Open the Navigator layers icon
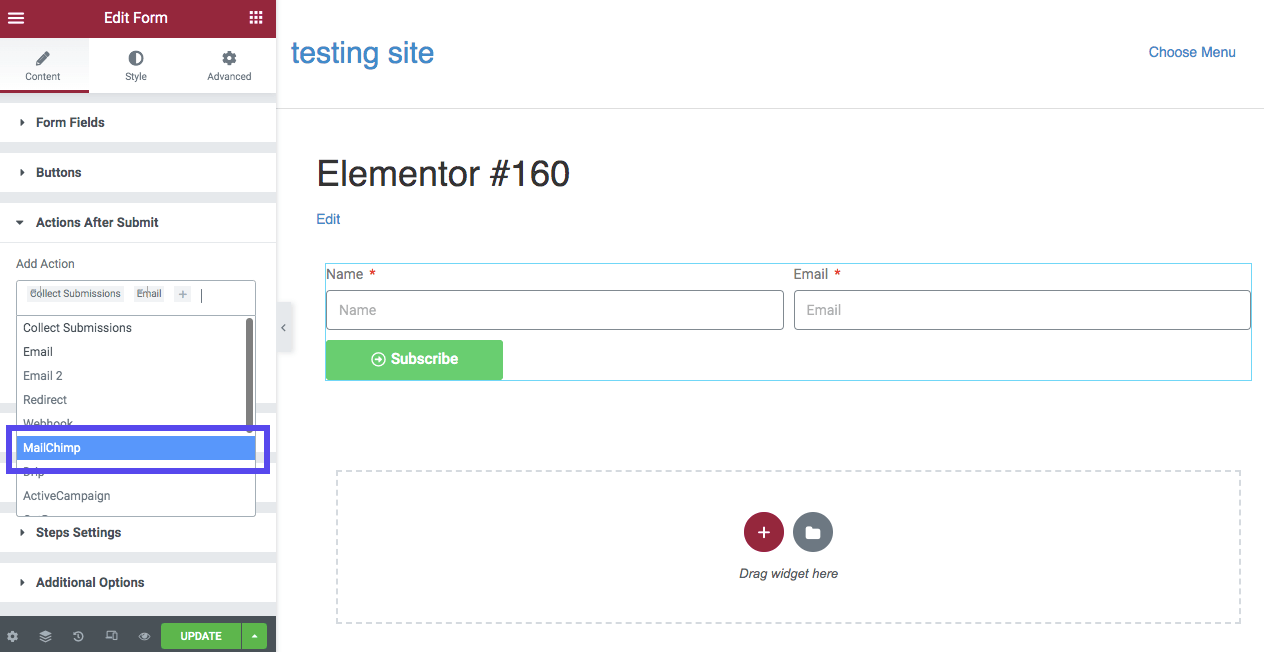Viewport: 1264px width, 652px height. click(x=45, y=635)
